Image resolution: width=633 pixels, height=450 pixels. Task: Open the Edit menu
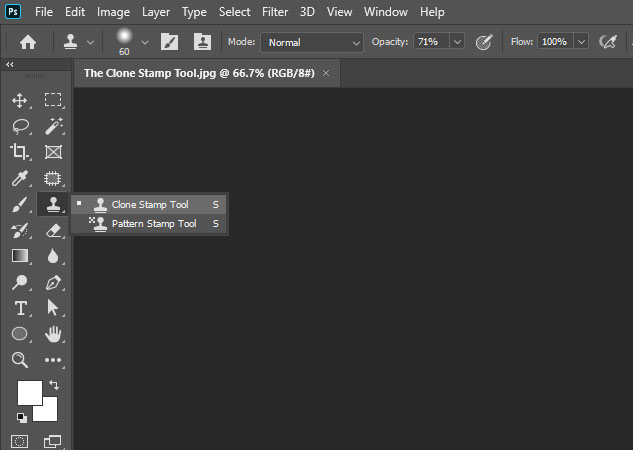(75, 12)
